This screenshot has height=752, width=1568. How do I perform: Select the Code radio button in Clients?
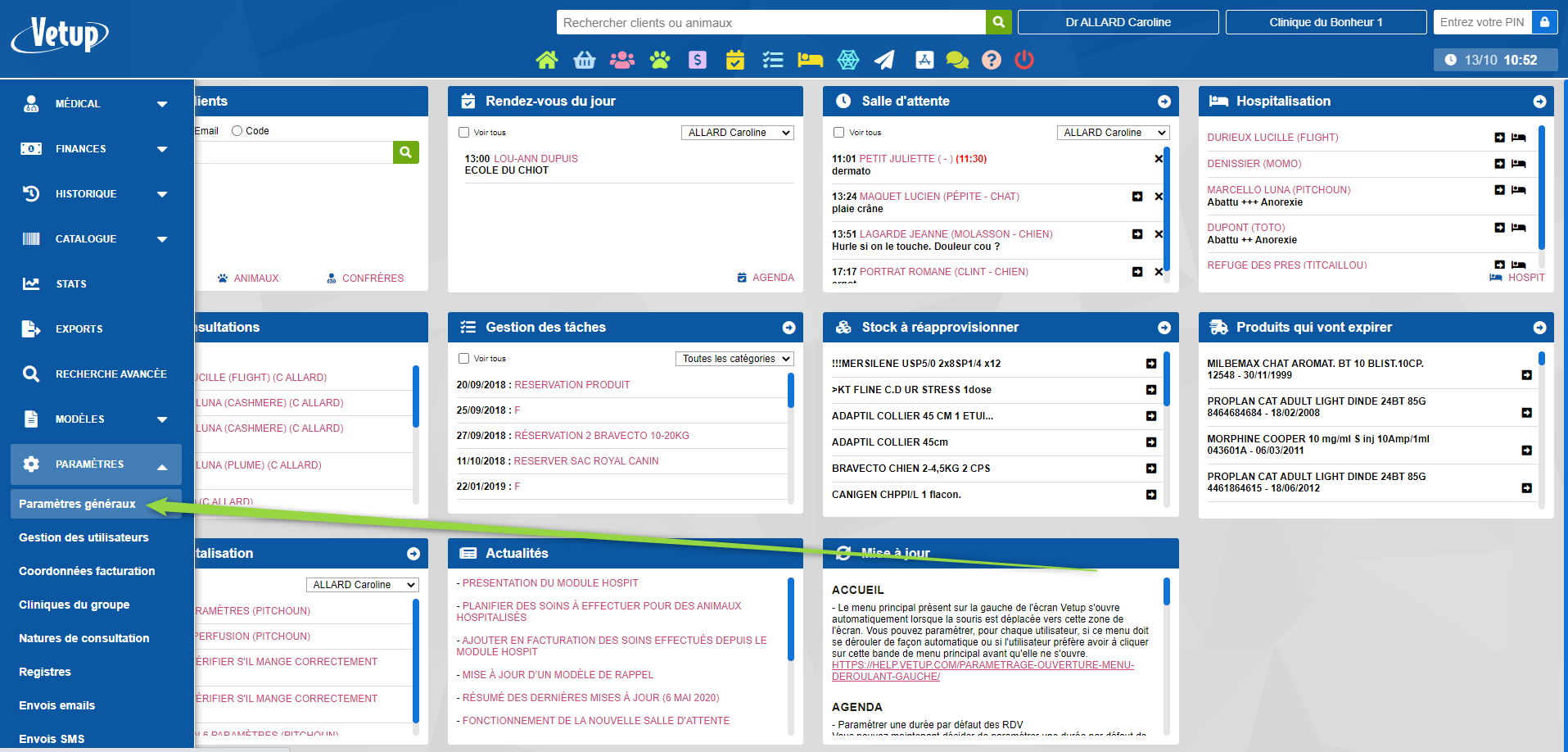click(237, 129)
